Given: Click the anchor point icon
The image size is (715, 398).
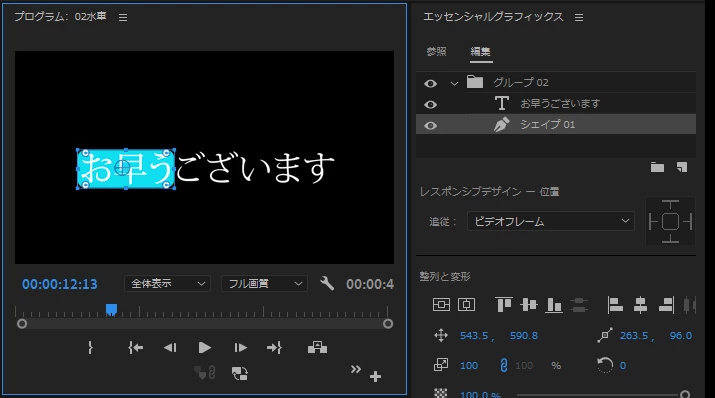Looking at the screenshot, I should click(x=605, y=336).
